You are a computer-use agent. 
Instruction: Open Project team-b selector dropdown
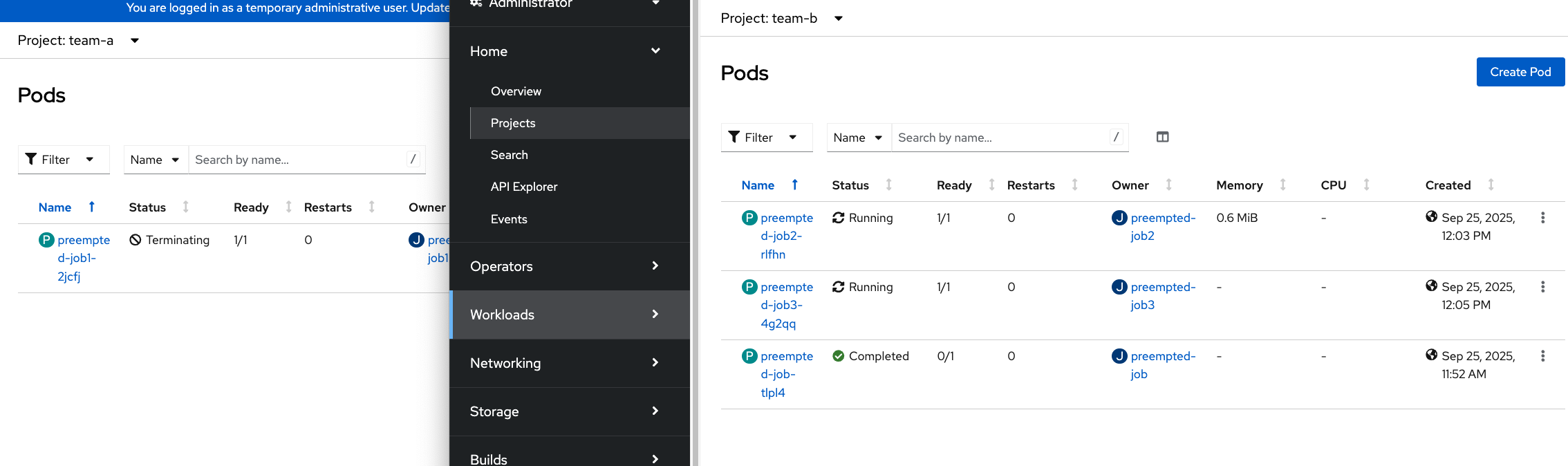click(x=781, y=18)
